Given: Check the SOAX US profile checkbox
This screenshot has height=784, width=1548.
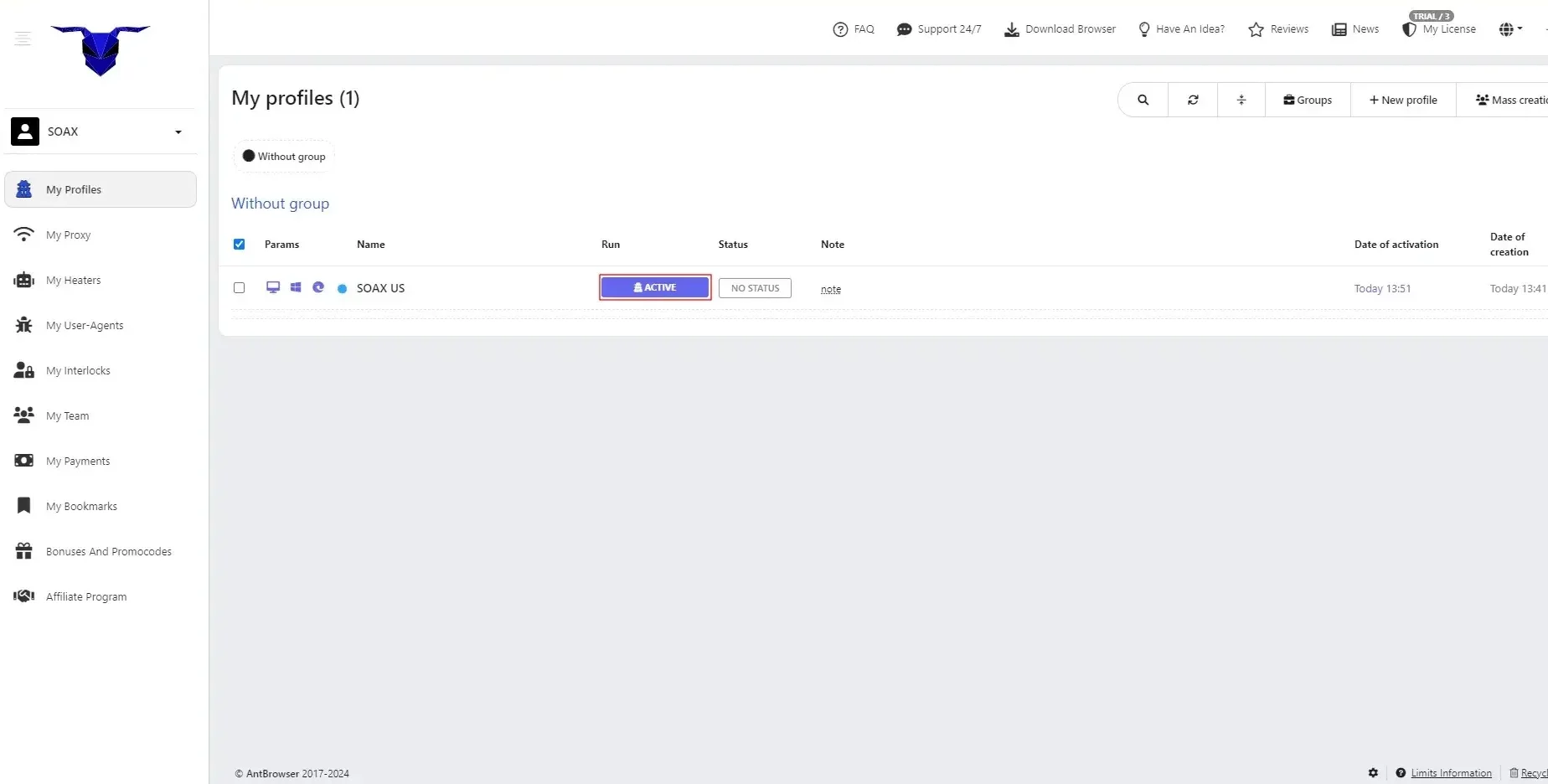Looking at the screenshot, I should click(x=239, y=288).
